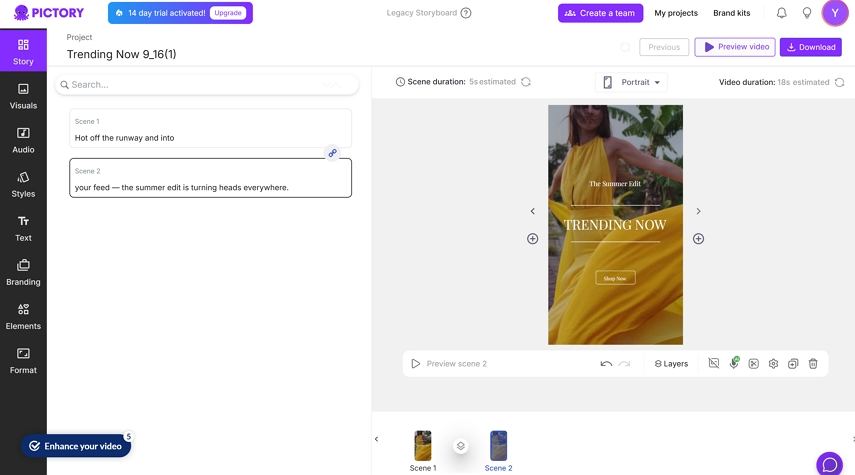The image size is (855, 475).
Task: Open Brand kits
Action: [x=731, y=13]
